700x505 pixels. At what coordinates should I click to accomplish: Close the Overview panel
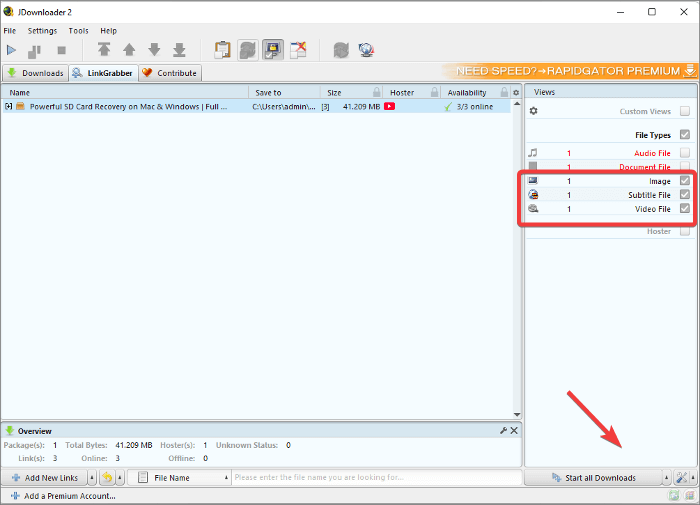[x=514, y=431]
